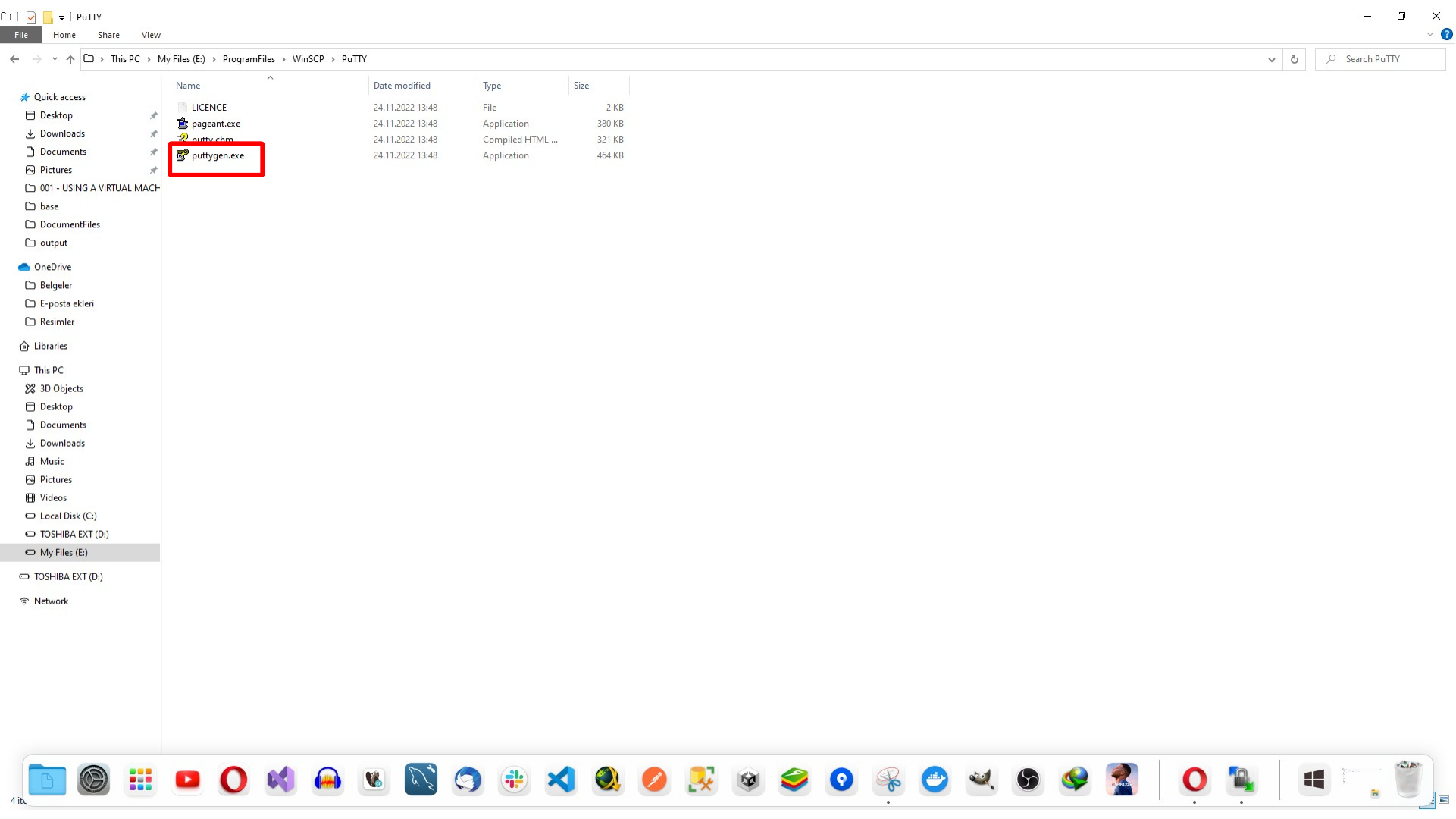The height and width of the screenshot is (819, 1456).
Task: Open chevron dropdown after WinSCP breadcrumb
Action: [x=333, y=59]
